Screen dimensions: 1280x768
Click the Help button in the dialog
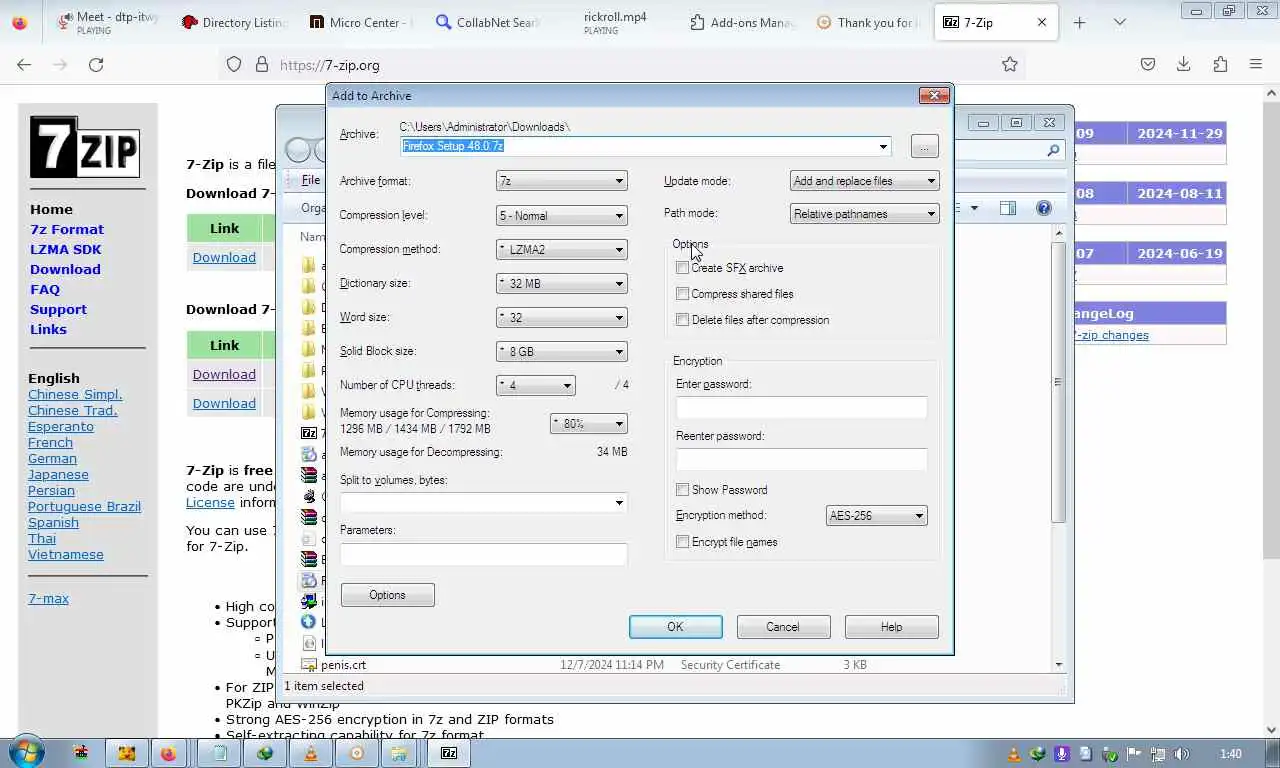click(x=891, y=627)
